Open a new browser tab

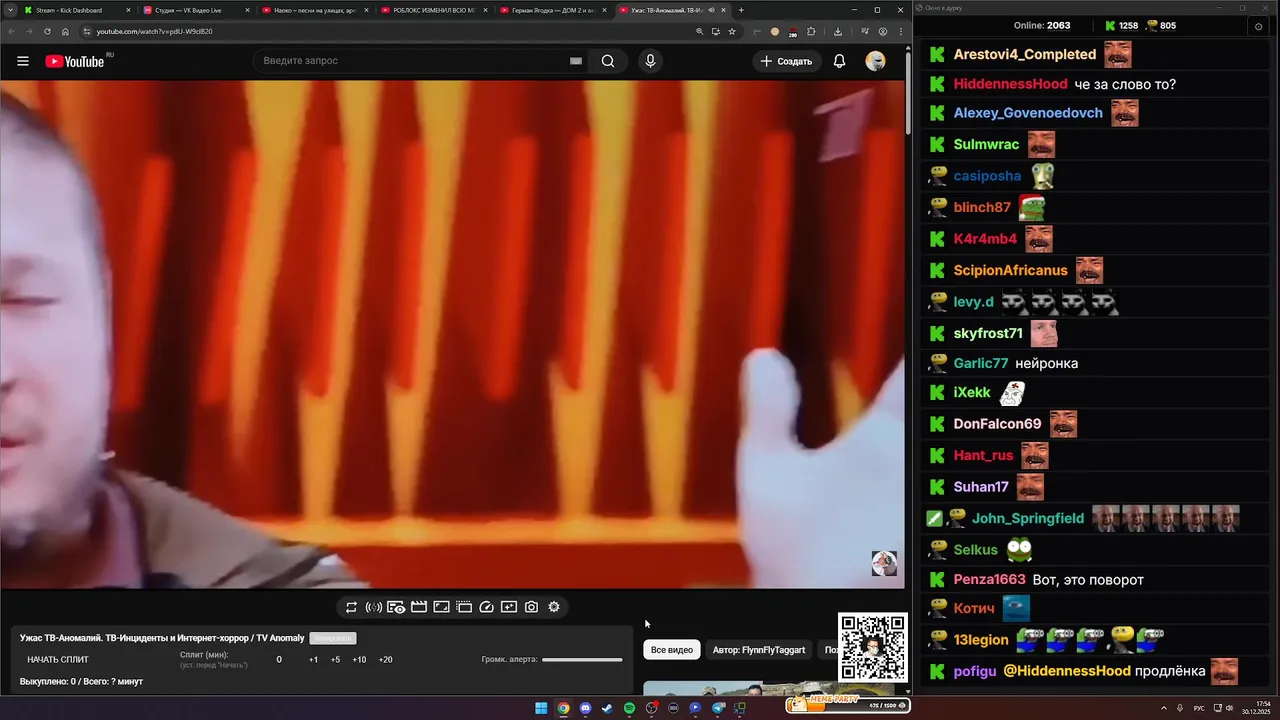741,10
